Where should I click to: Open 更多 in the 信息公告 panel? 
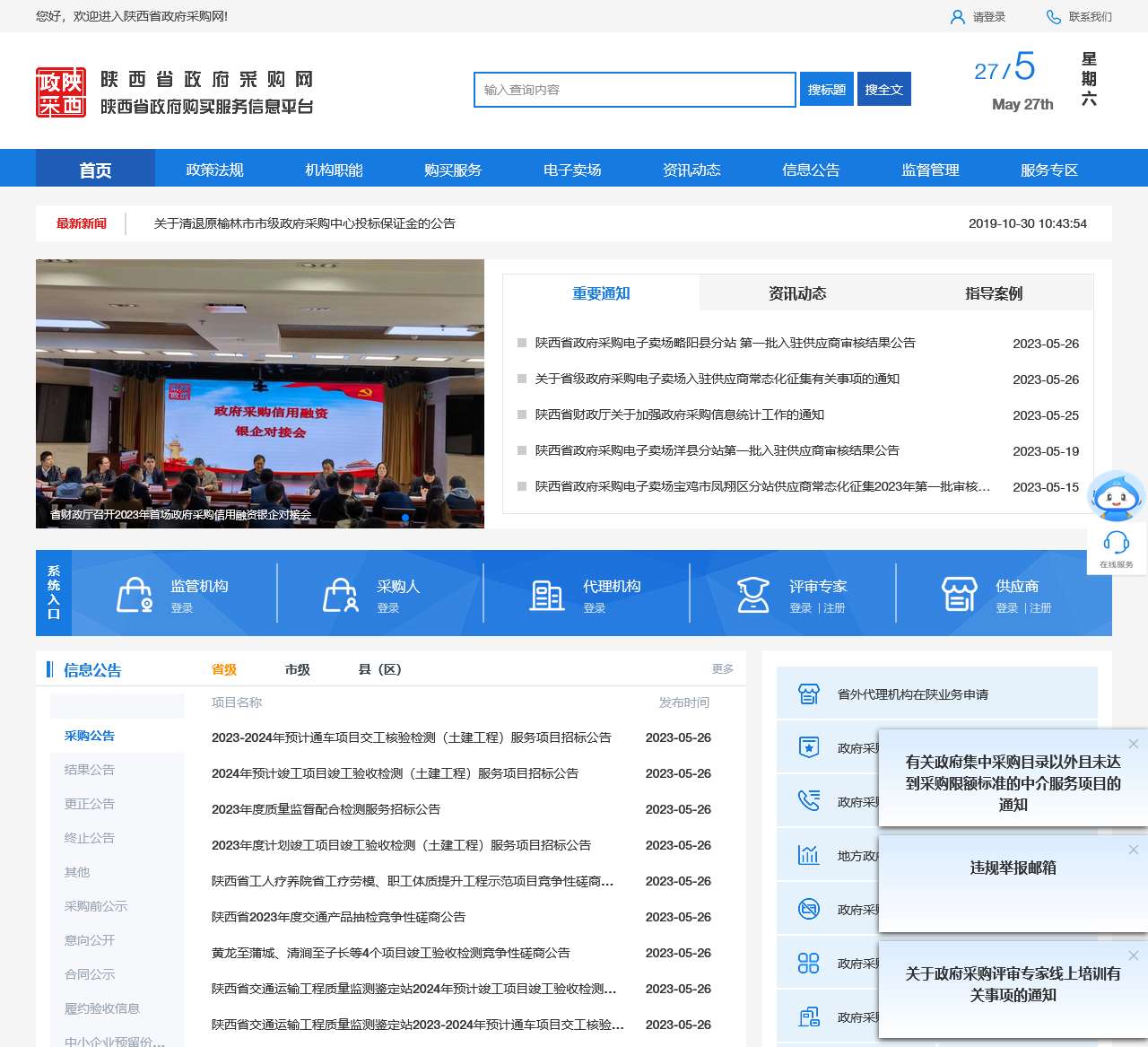pyautogui.click(x=722, y=668)
